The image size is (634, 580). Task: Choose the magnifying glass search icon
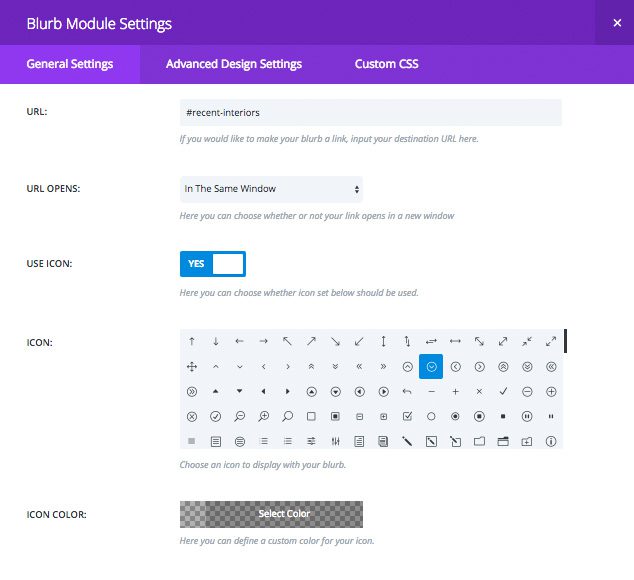[x=288, y=416]
